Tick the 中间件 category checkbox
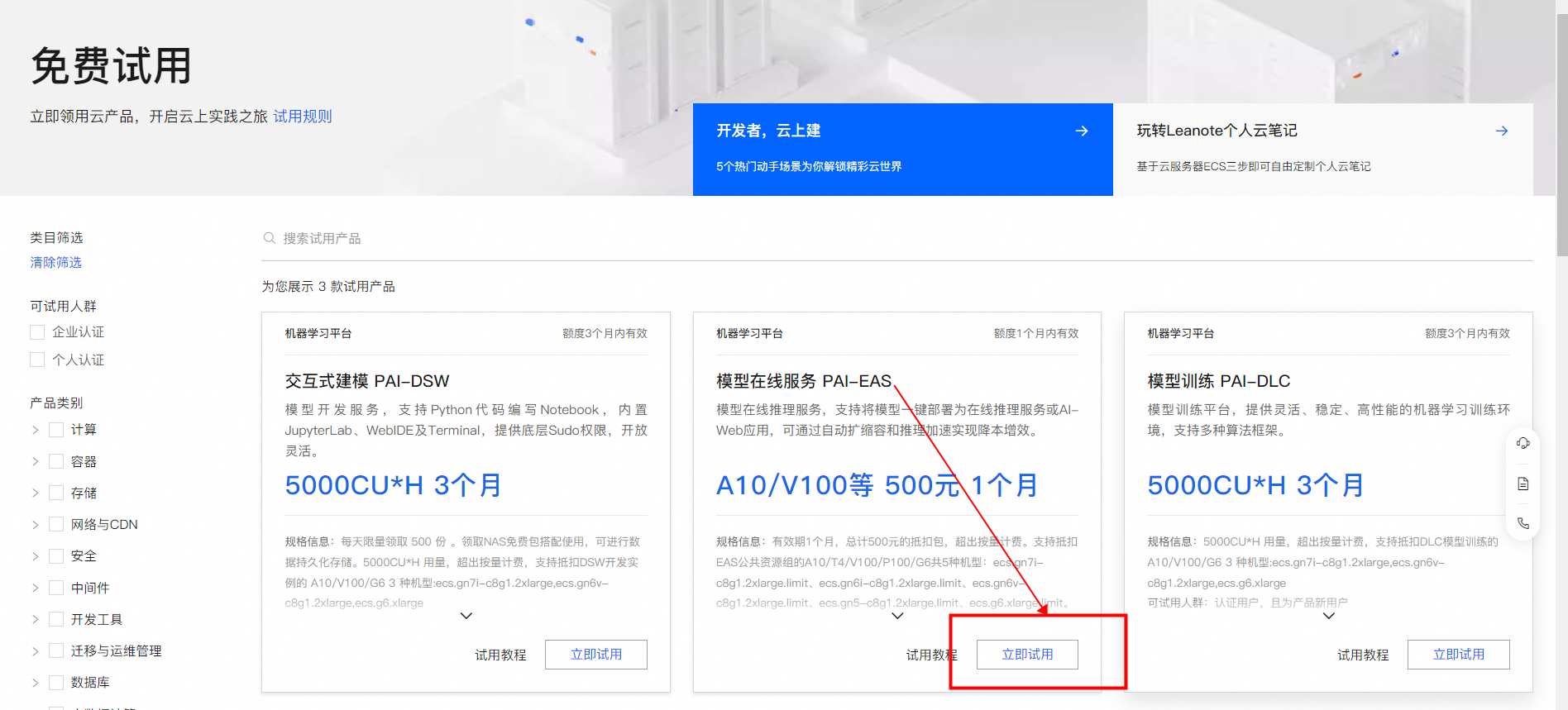This screenshot has width=1568, height=710. tap(56, 588)
